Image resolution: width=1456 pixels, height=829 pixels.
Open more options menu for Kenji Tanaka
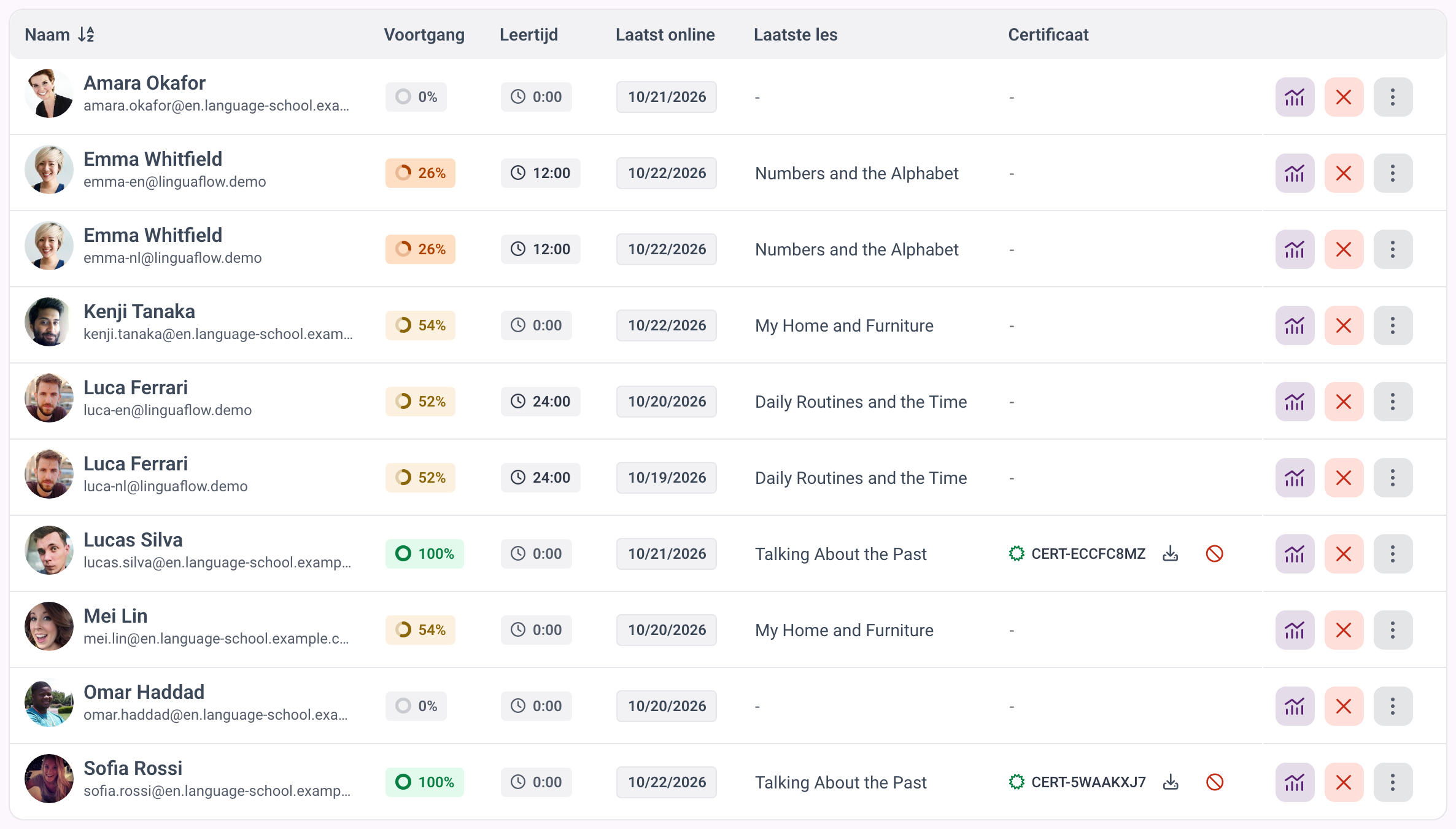(1393, 325)
